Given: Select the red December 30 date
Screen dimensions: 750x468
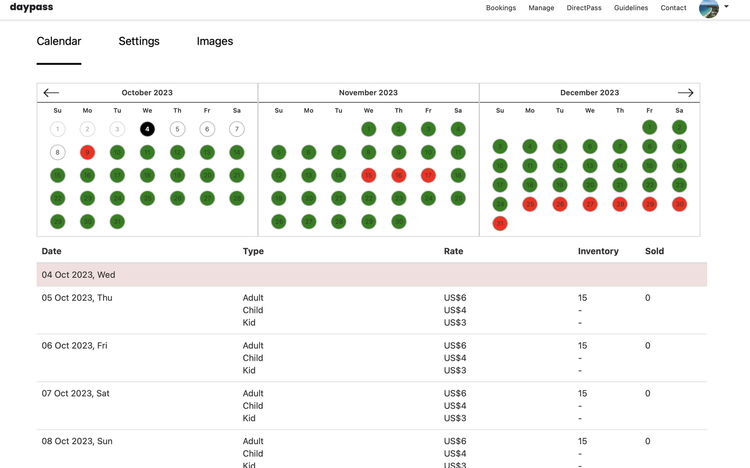Looking at the screenshot, I should 679,204.
